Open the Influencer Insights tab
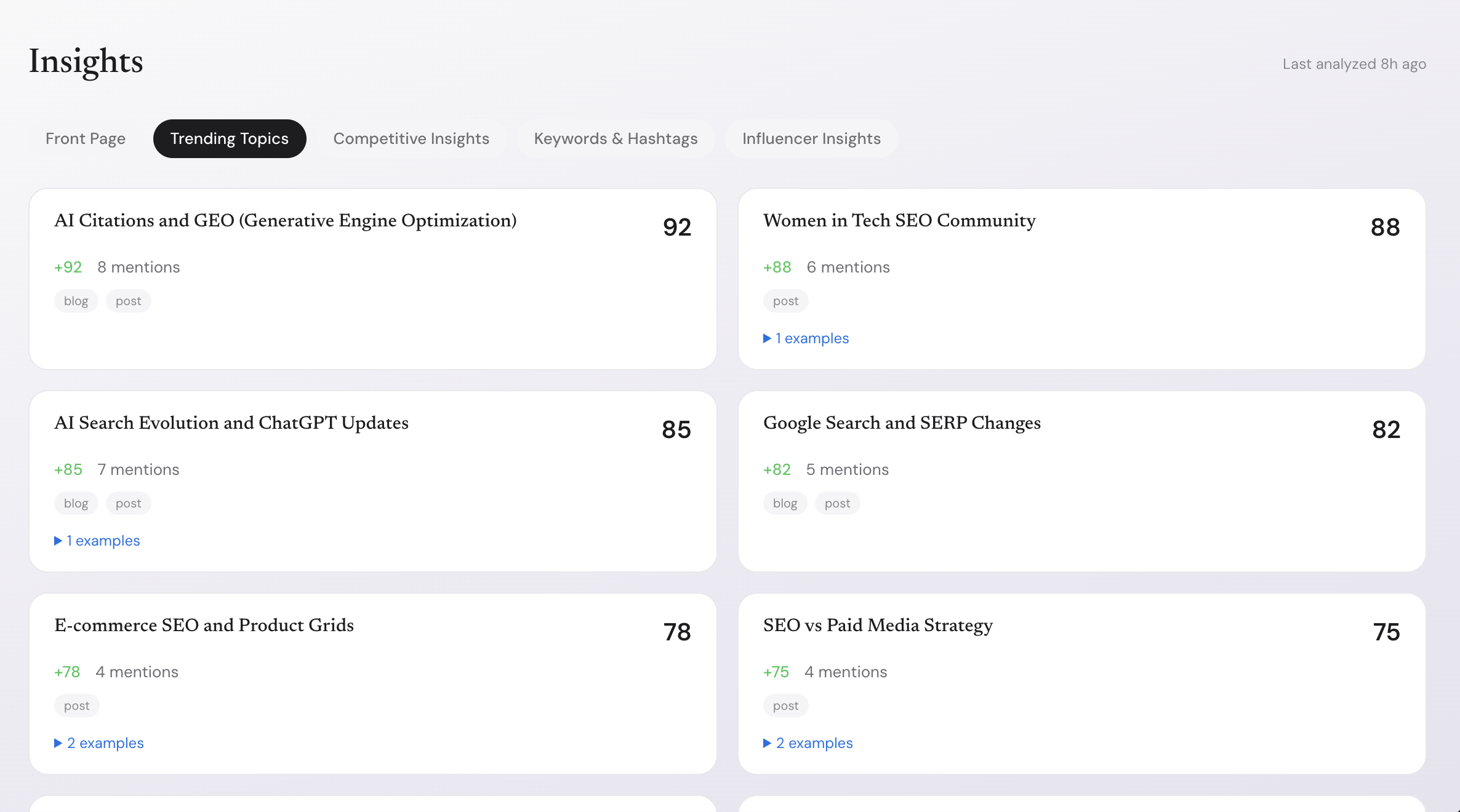1460x812 pixels. pos(811,138)
